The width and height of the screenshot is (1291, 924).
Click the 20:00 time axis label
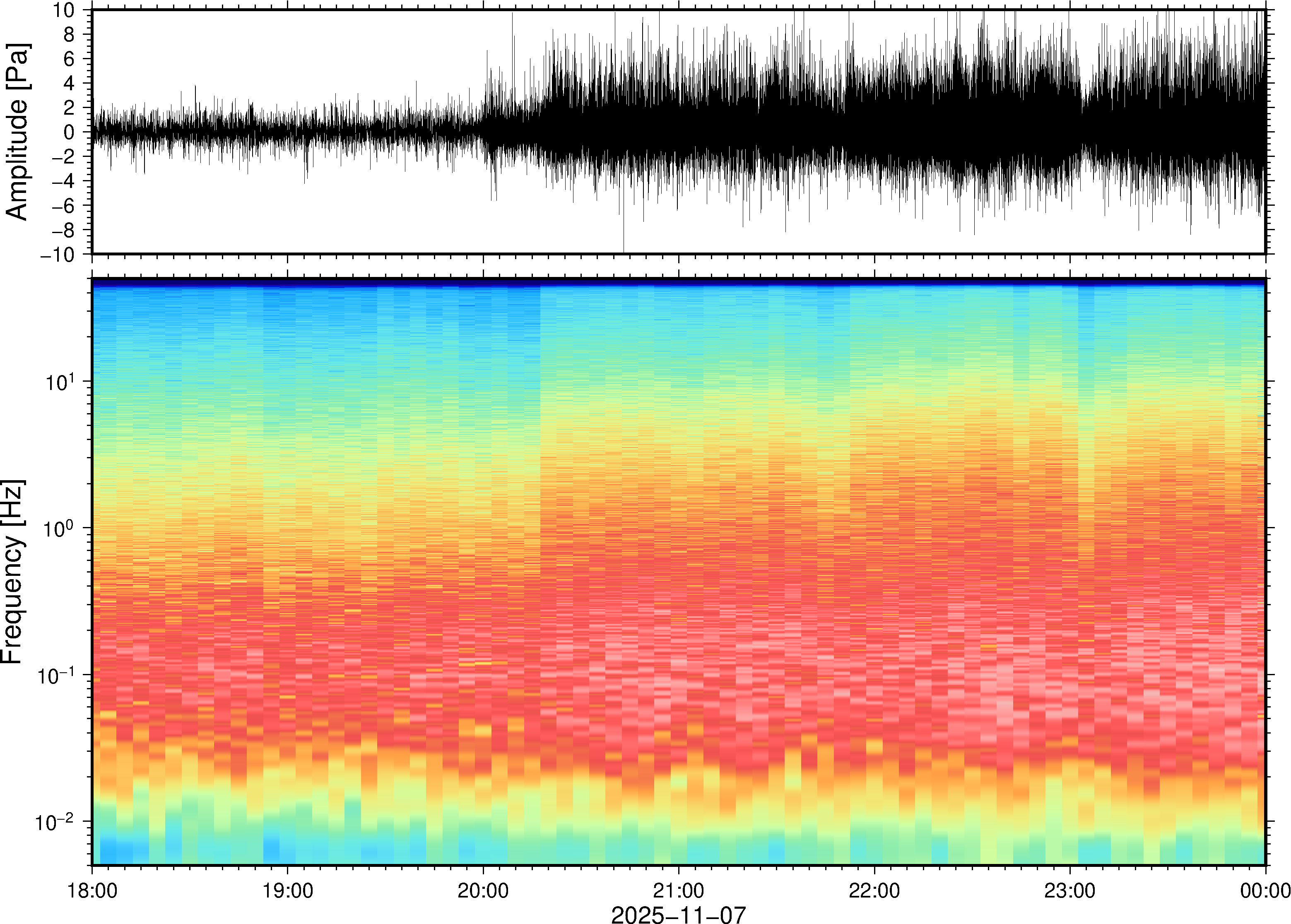pyautogui.click(x=483, y=890)
